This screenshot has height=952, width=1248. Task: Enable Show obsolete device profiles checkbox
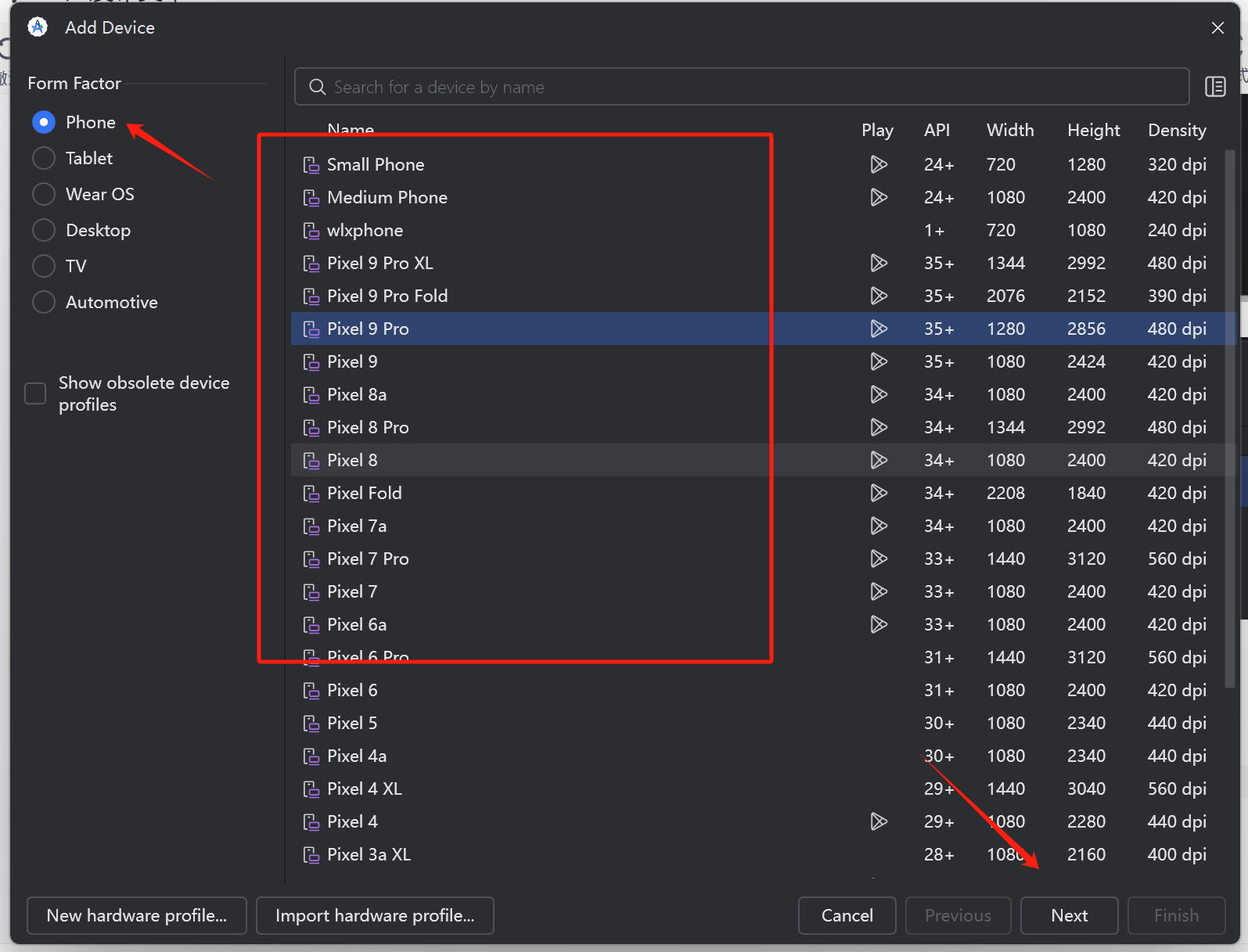35,393
